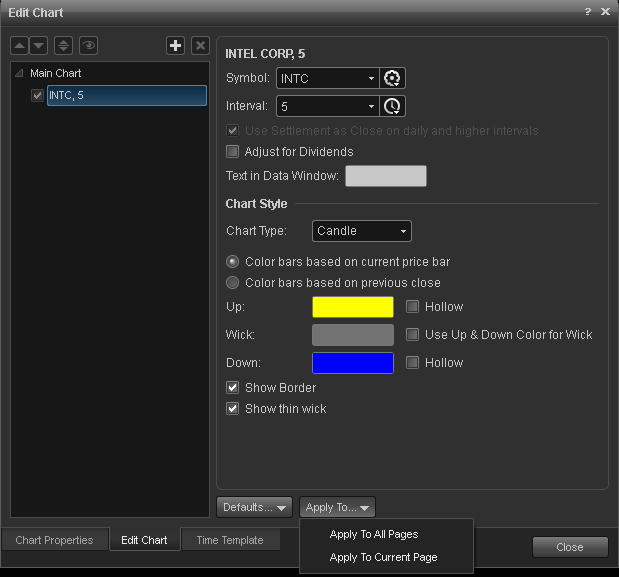Click the eye visibility icon in toolbar
This screenshot has height=577, width=619.
[x=89, y=46]
